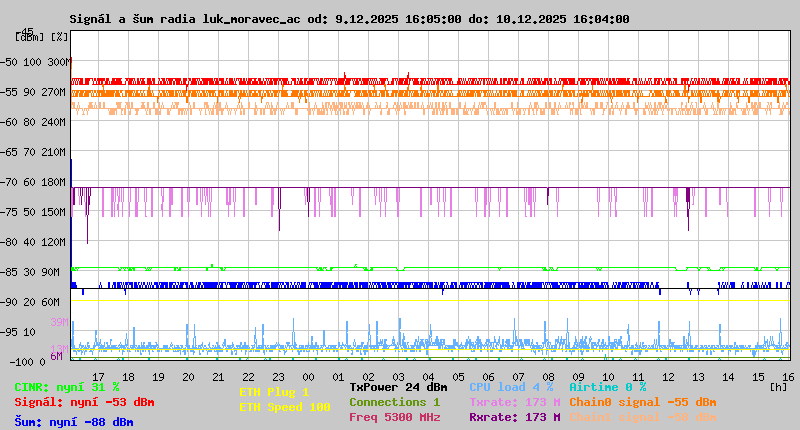Image resolution: width=800 pixels, height=430 pixels.
Task: Click the '-50 100 300M' y-axis label
Action: pyautogui.click(x=35, y=62)
